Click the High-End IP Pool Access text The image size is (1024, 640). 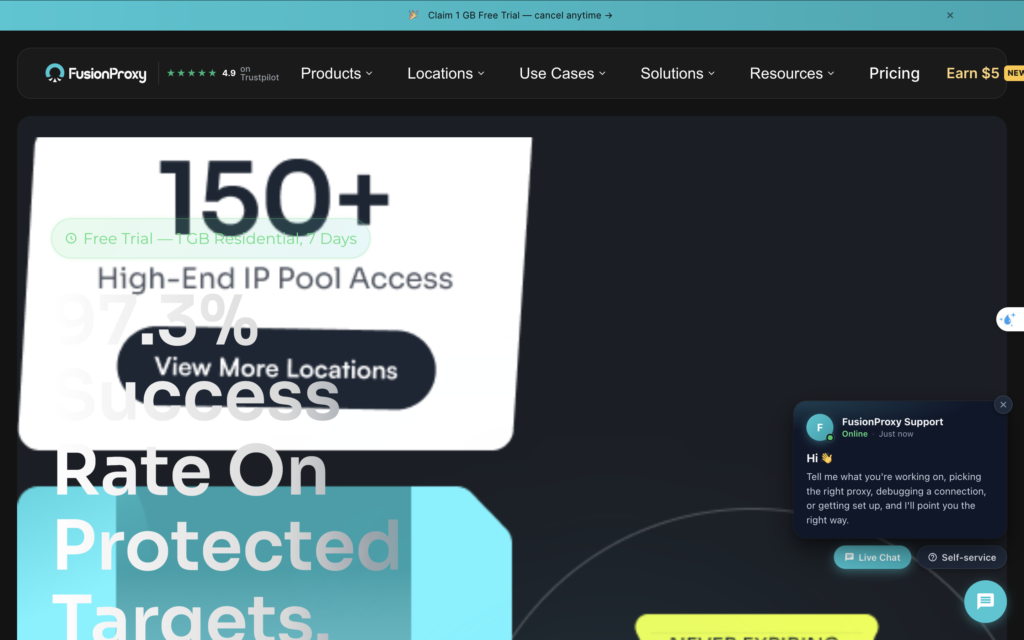pos(275,279)
